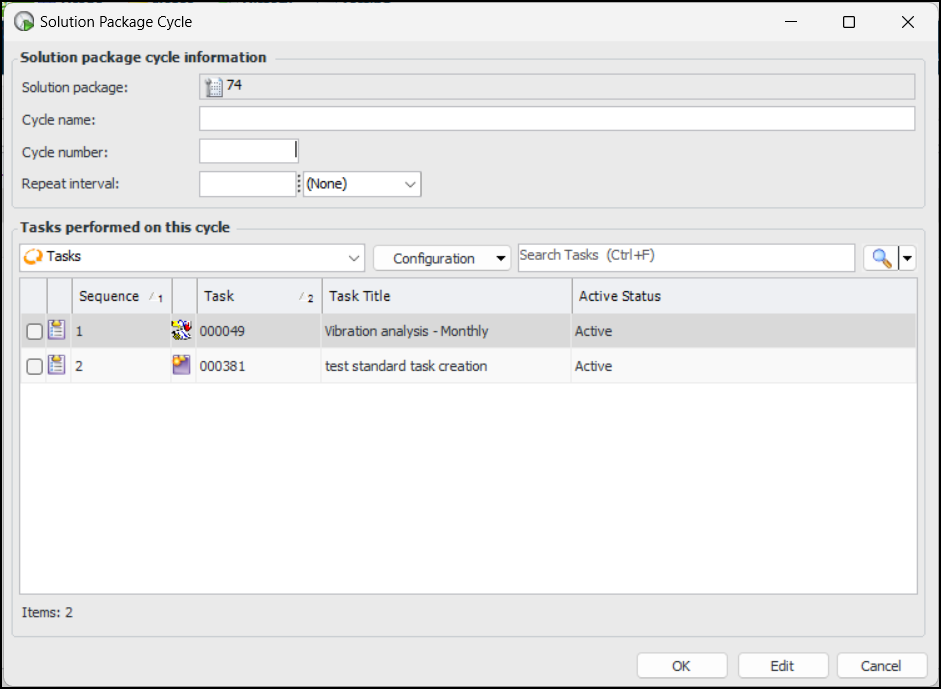Click the purple task icon beside 000381
The image size is (941, 689).
click(181, 365)
